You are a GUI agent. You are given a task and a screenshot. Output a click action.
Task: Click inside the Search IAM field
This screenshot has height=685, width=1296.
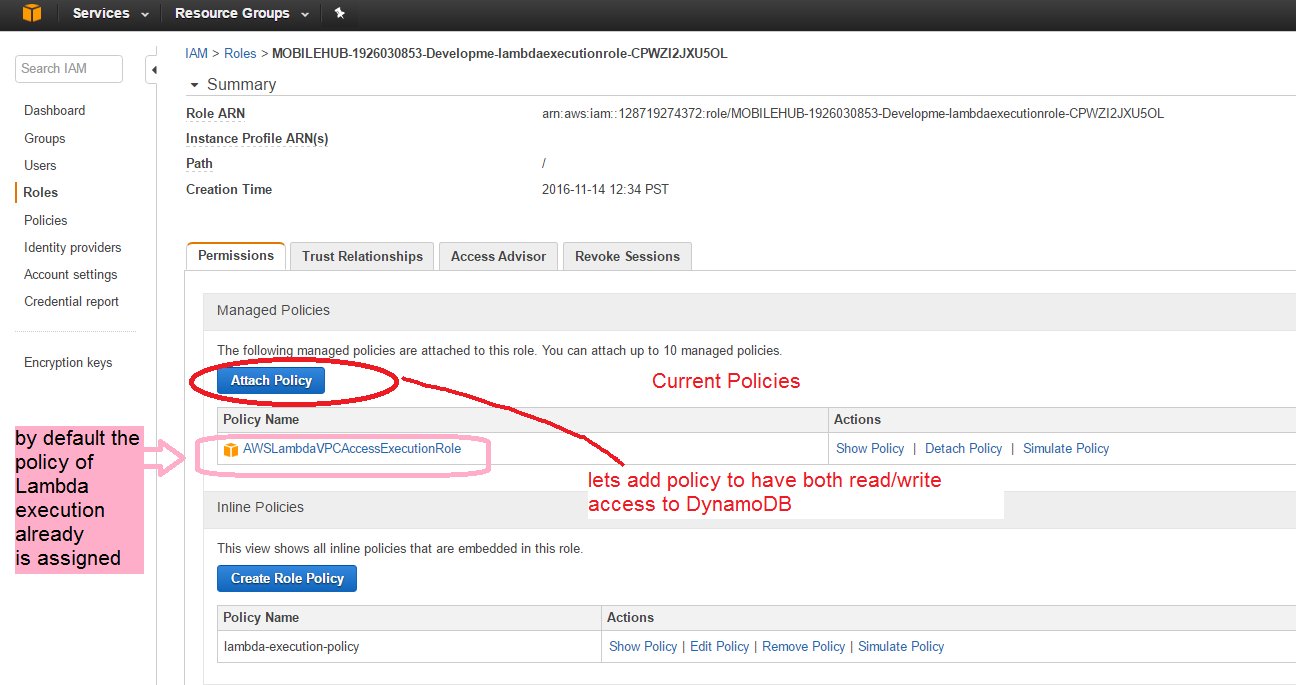pos(68,69)
